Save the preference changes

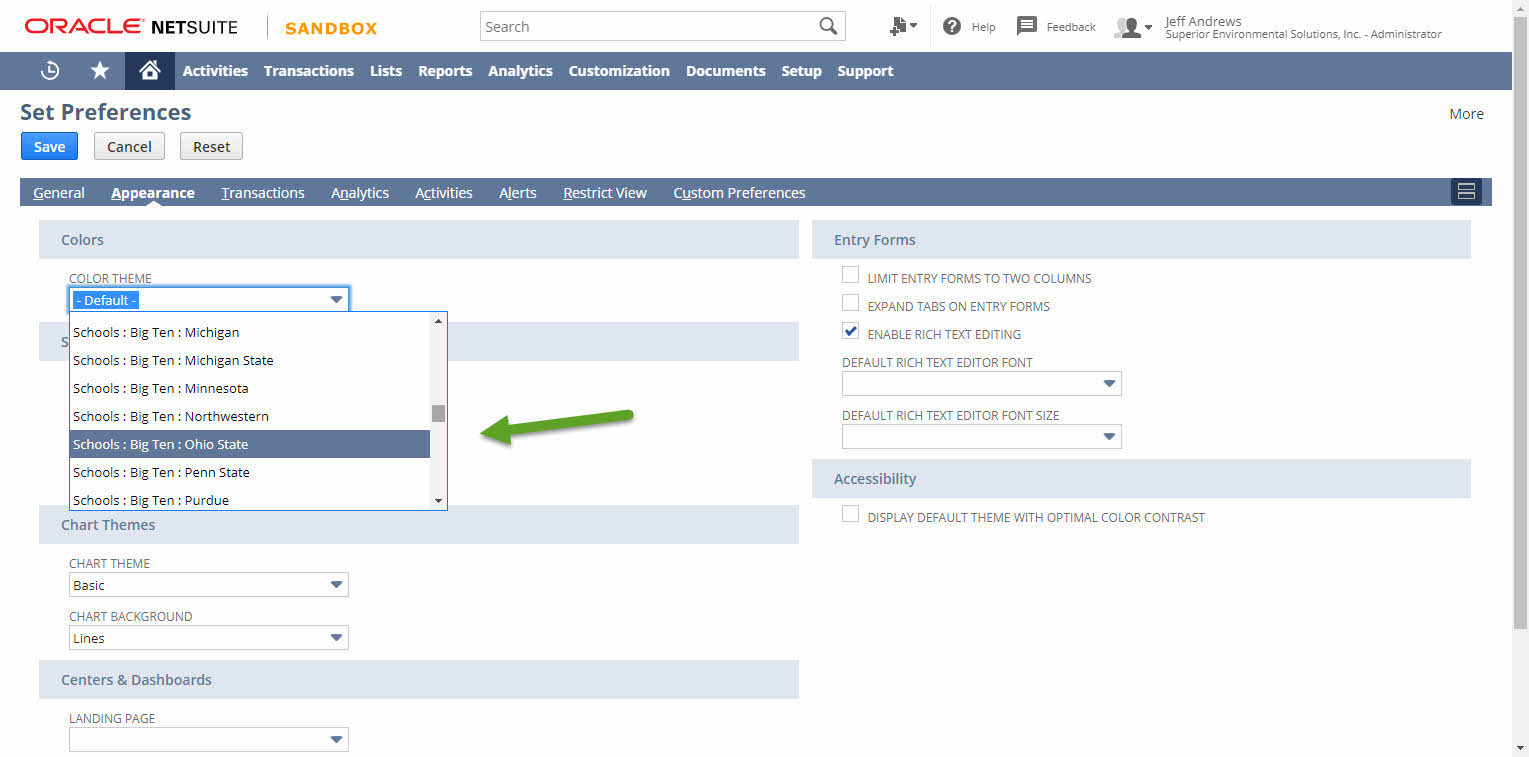tap(48, 146)
